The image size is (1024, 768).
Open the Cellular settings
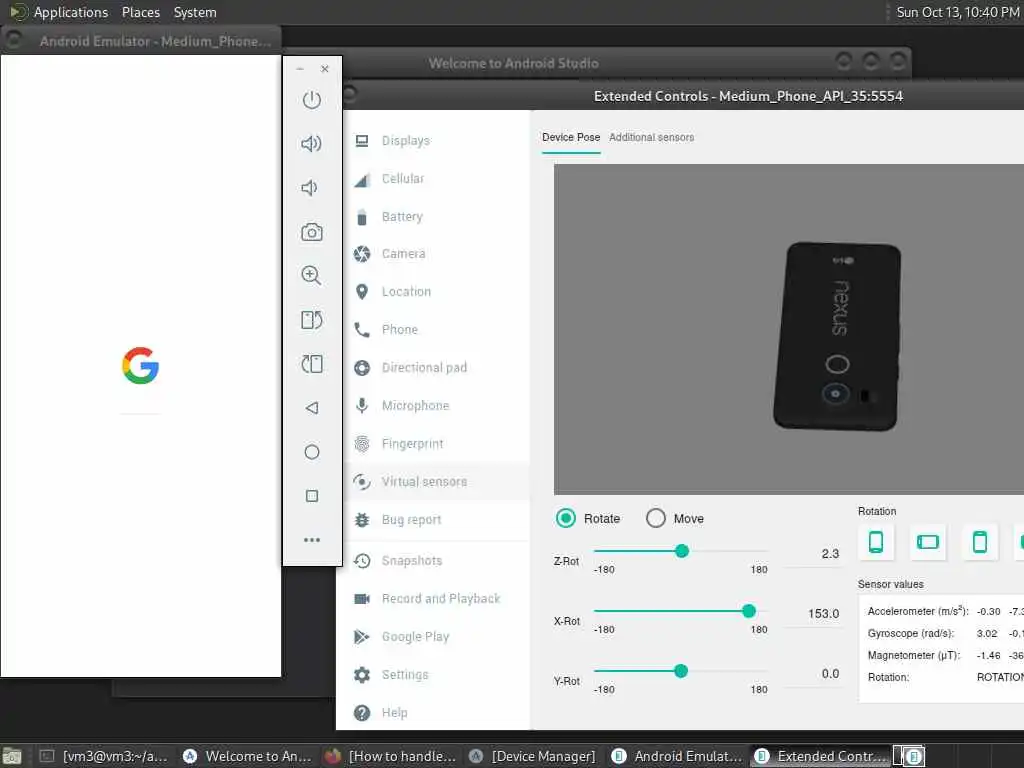[436, 179]
